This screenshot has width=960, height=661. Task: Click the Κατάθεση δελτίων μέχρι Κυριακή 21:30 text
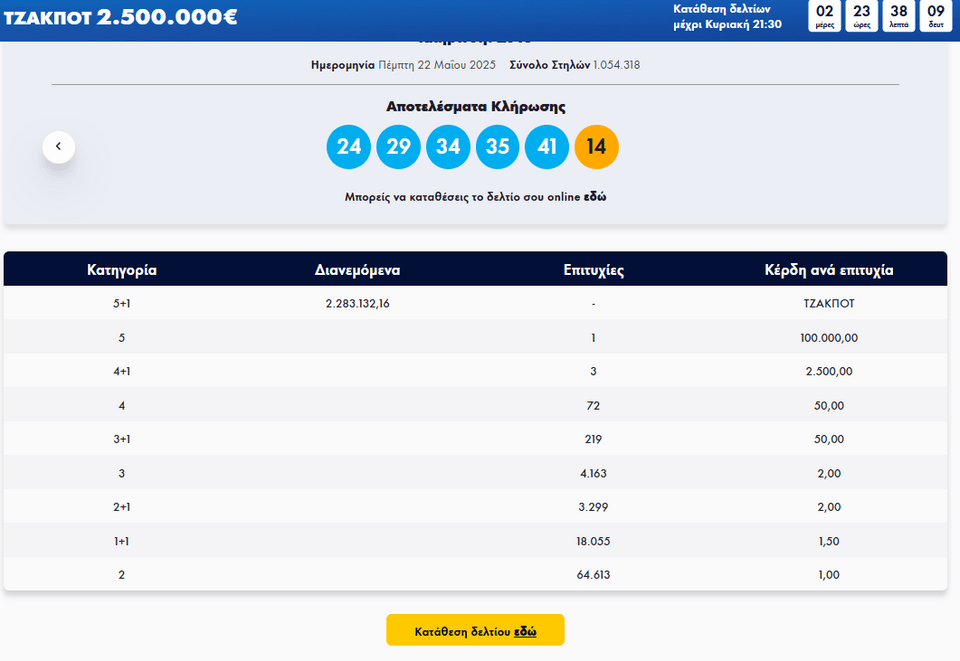(x=727, y=17)
